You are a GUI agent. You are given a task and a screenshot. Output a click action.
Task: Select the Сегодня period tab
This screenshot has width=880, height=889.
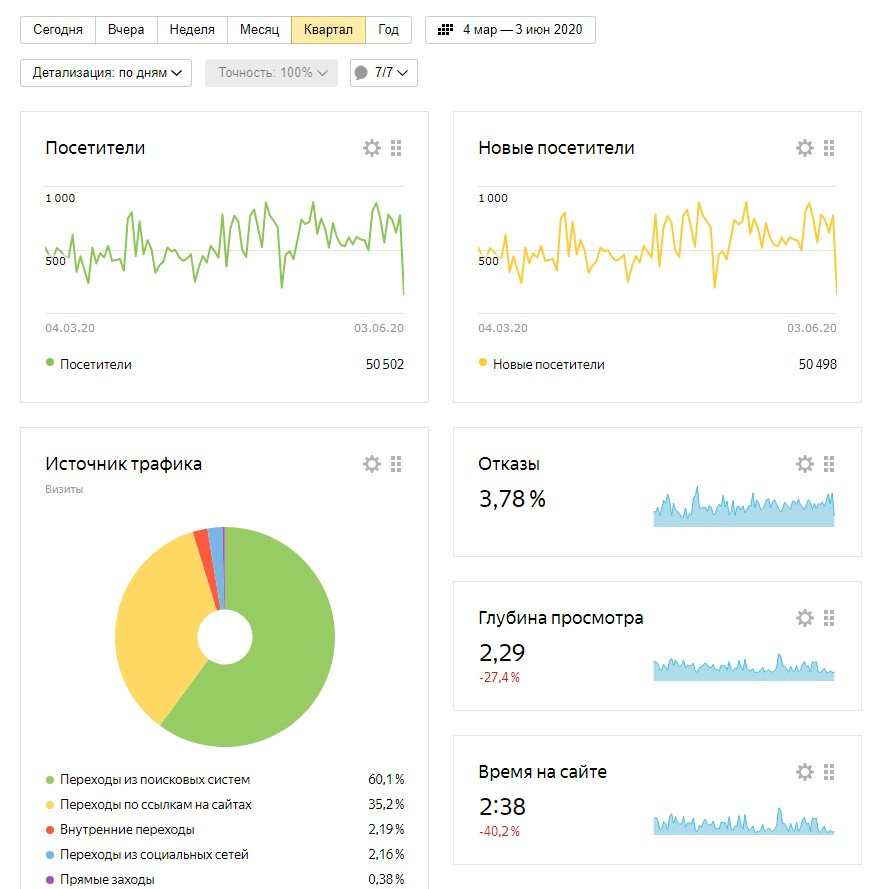click(58, 29)
